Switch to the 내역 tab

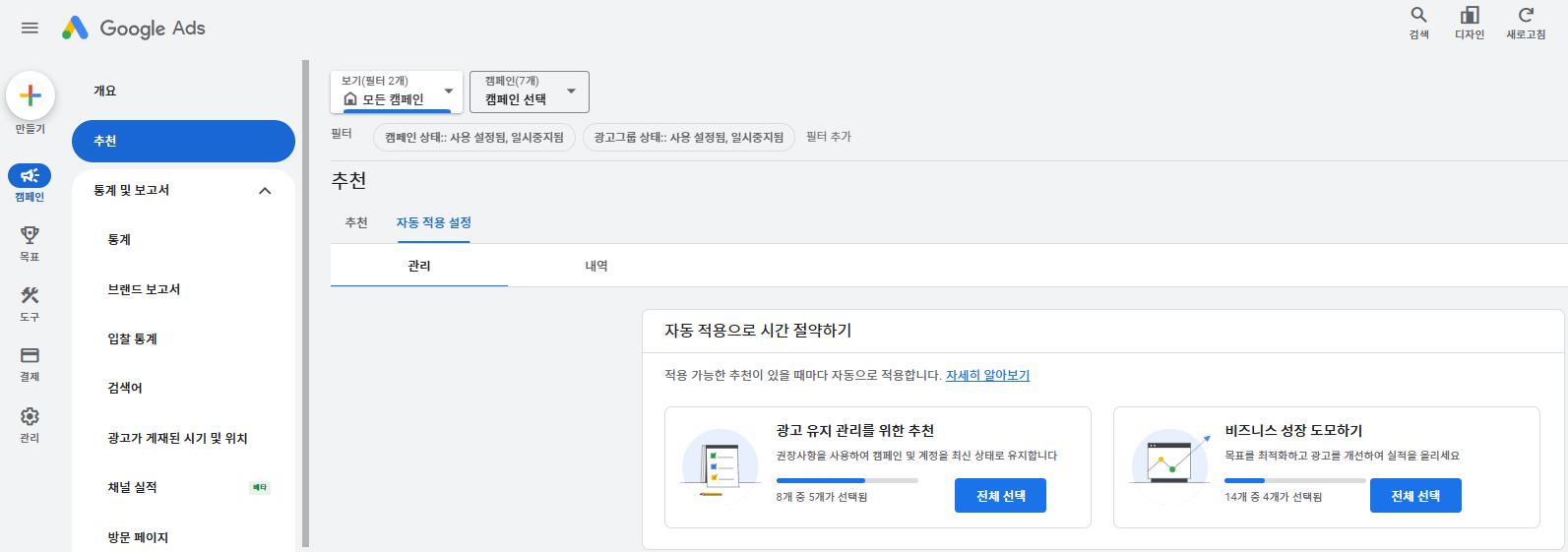point(596,266)
